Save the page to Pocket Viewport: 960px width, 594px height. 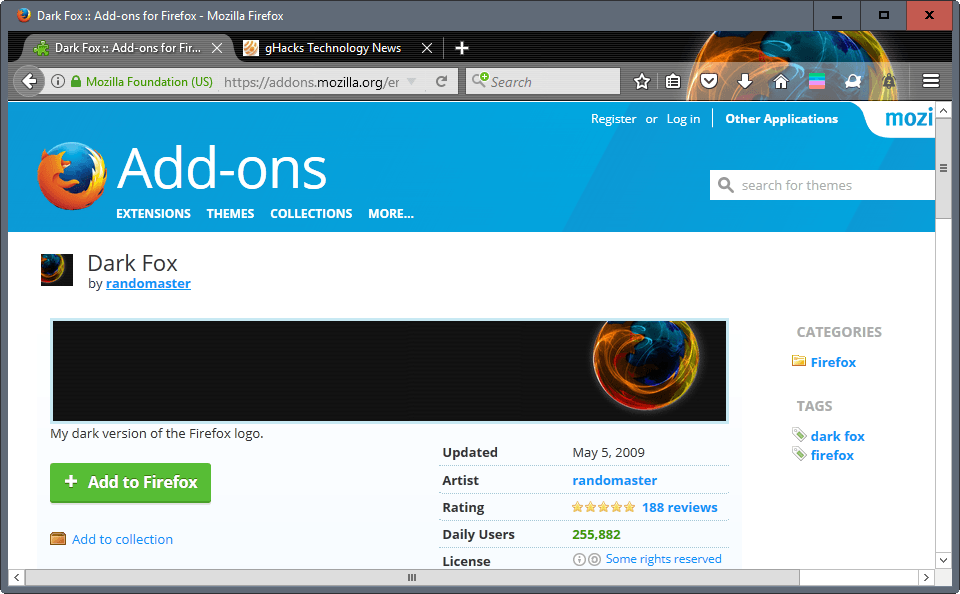pyautogui.click(x=708, y=81)
